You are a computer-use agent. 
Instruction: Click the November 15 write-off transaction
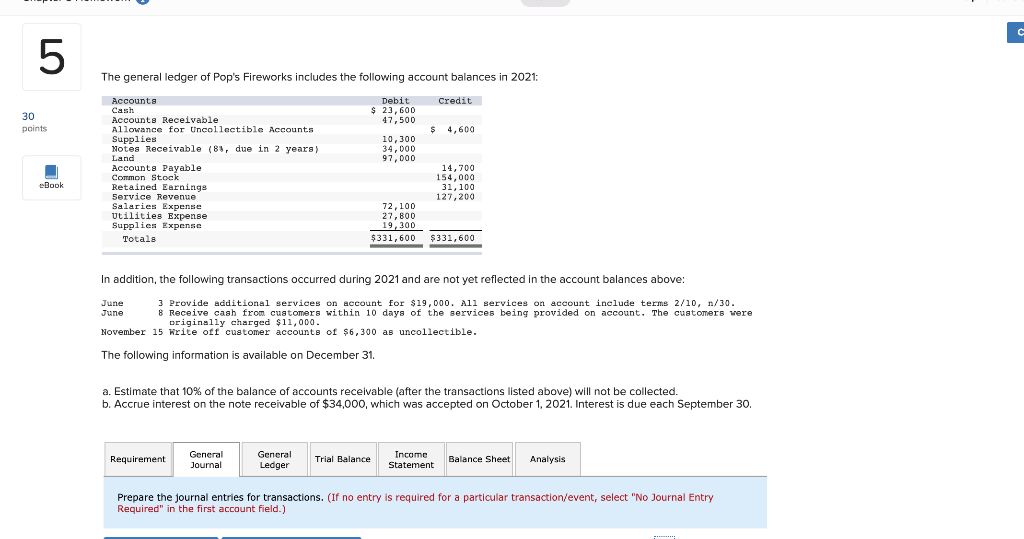(x=289, y=332)
